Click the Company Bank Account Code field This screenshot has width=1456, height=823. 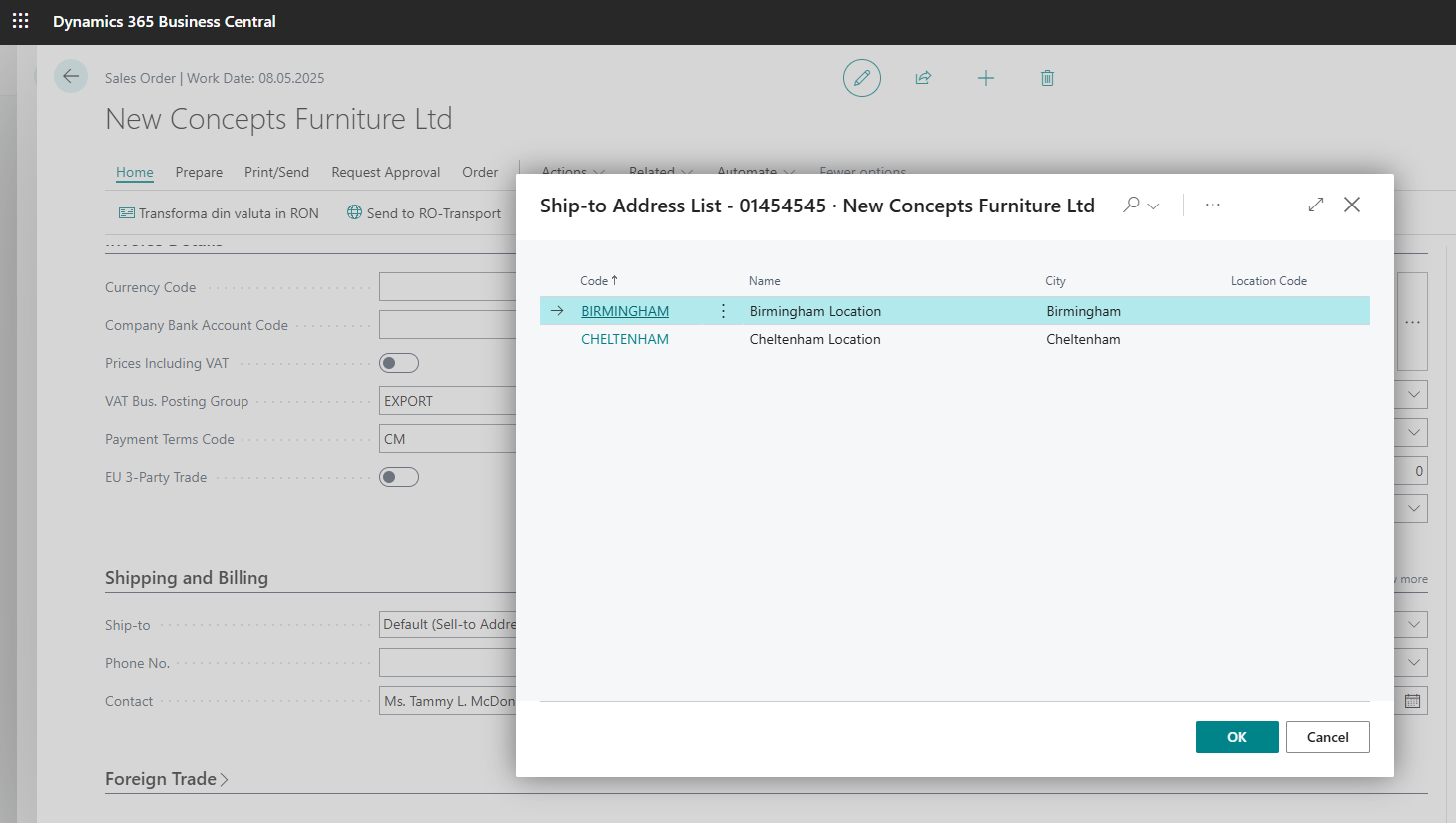click(x=448, y=325)
